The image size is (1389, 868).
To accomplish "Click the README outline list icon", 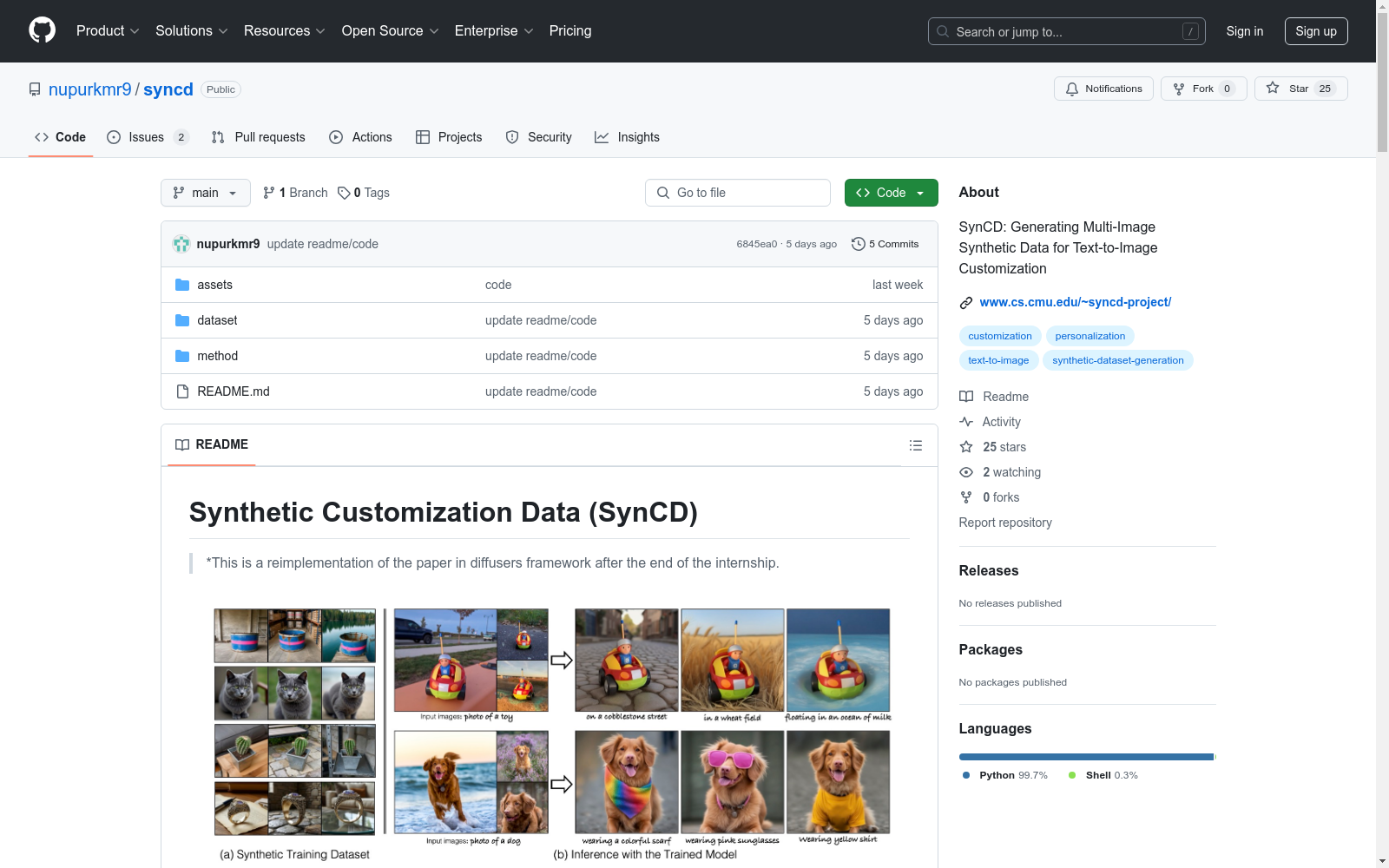I will (x=915, y=445).
